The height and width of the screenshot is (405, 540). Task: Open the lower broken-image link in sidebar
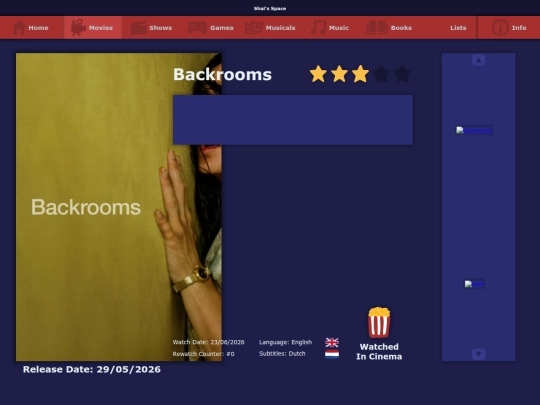tap(474, 284)
